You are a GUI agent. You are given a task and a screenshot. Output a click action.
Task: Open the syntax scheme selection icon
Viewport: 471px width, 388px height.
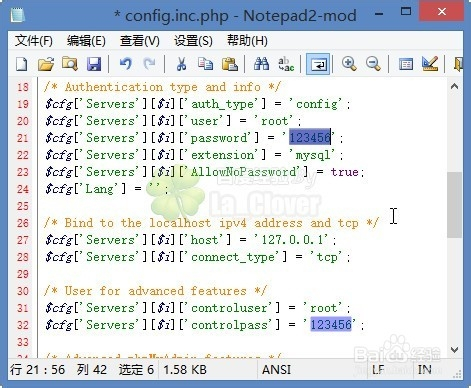tap(406, 64)
